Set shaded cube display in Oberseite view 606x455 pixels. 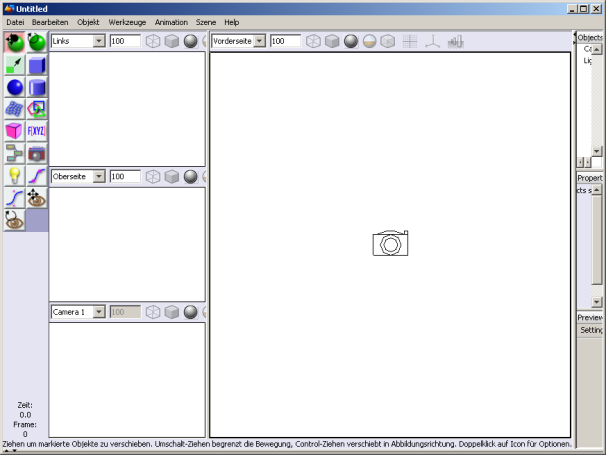click(172, 177)
